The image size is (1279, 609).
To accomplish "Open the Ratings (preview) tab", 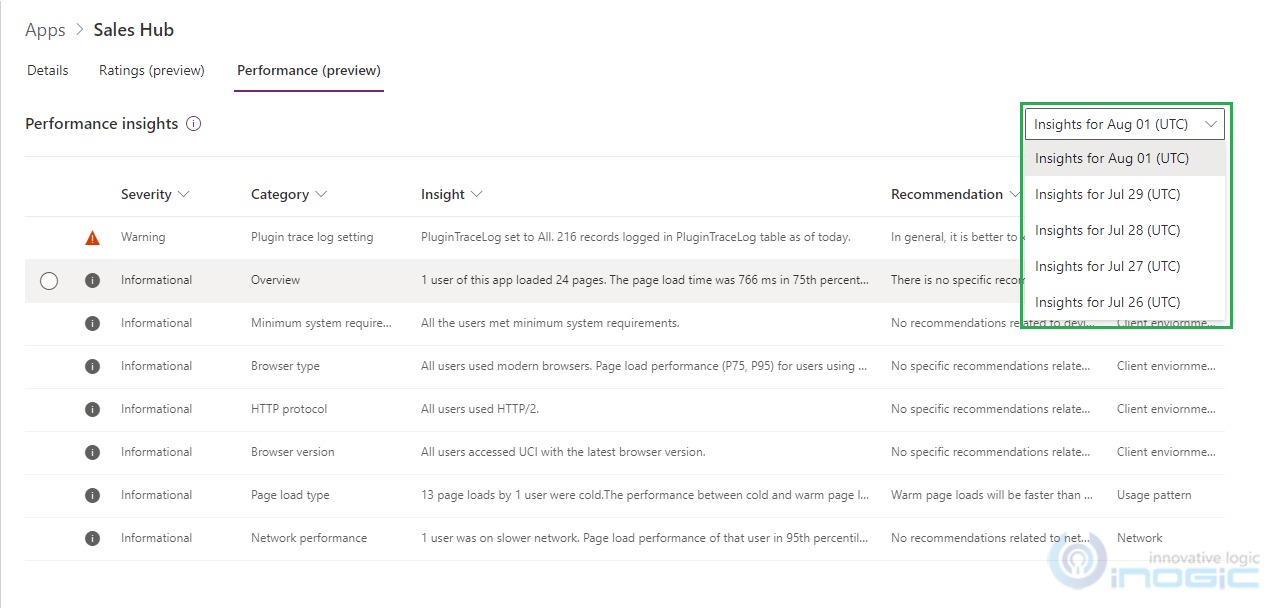I will (x=152, y=71).
